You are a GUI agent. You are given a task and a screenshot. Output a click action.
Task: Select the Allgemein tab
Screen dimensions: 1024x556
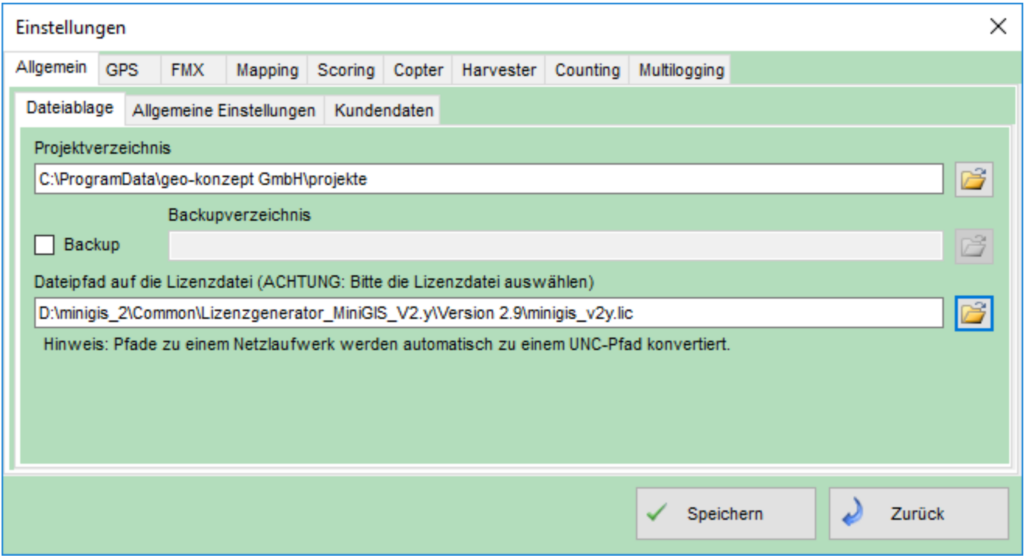(x=51, y=68)
